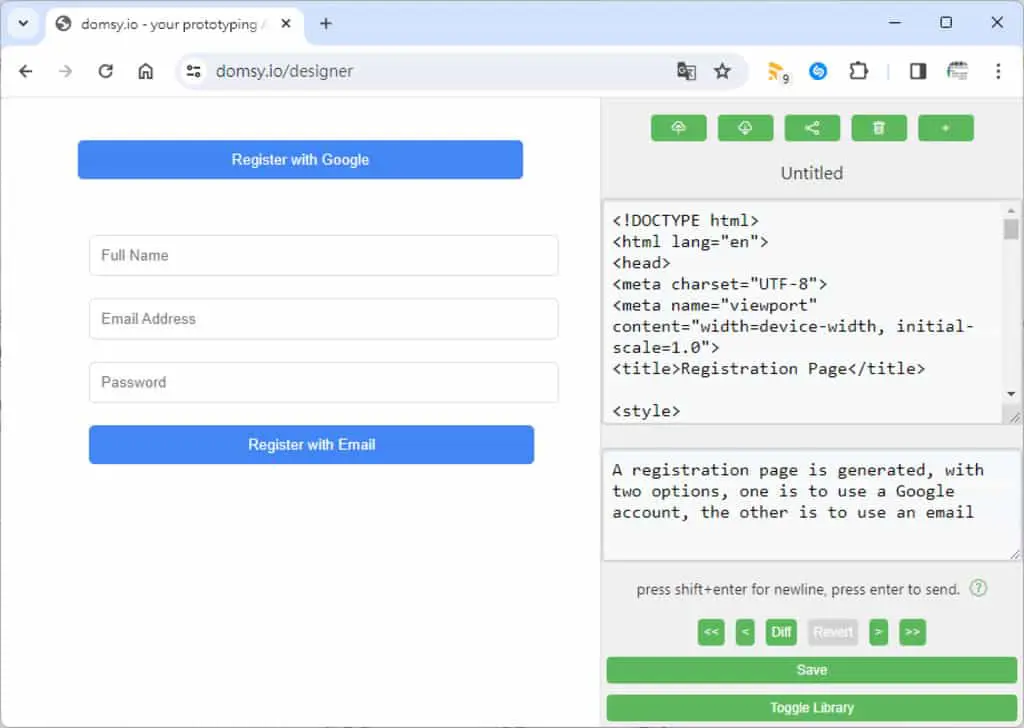Click the green cloud upload icon button
Screen dimensions: 1024x728
(679, 128)
